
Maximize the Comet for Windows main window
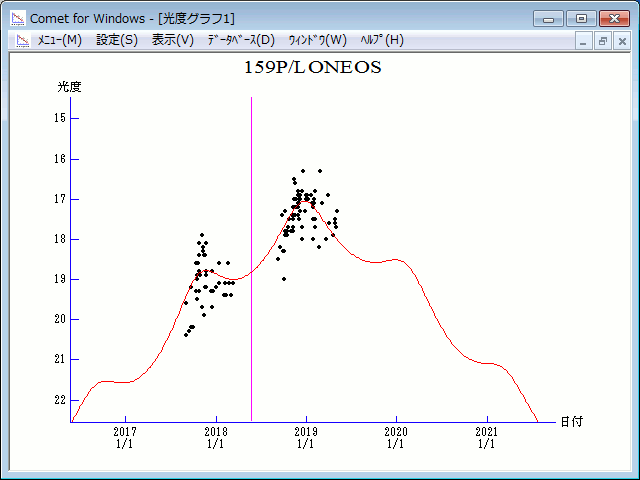(x=580, y=18)
